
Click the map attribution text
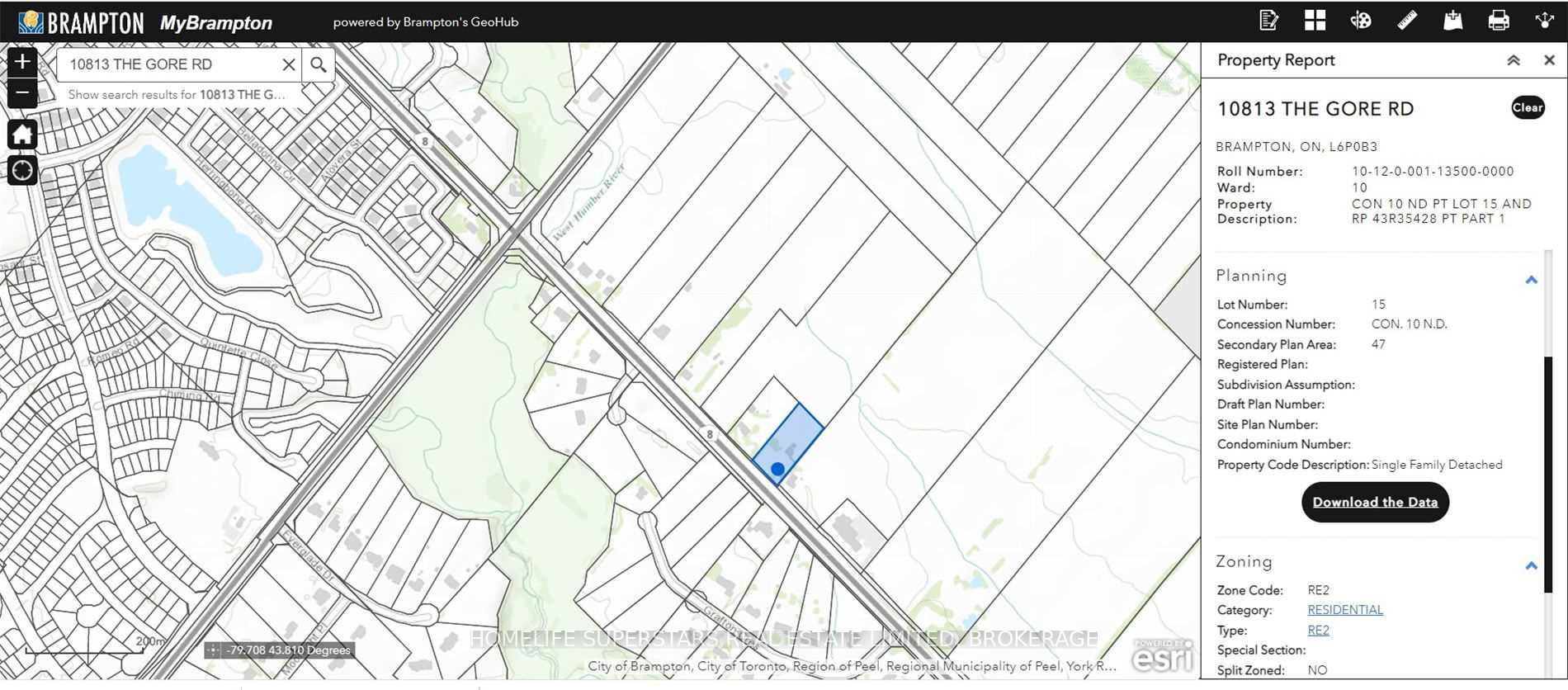coord(852,666)
